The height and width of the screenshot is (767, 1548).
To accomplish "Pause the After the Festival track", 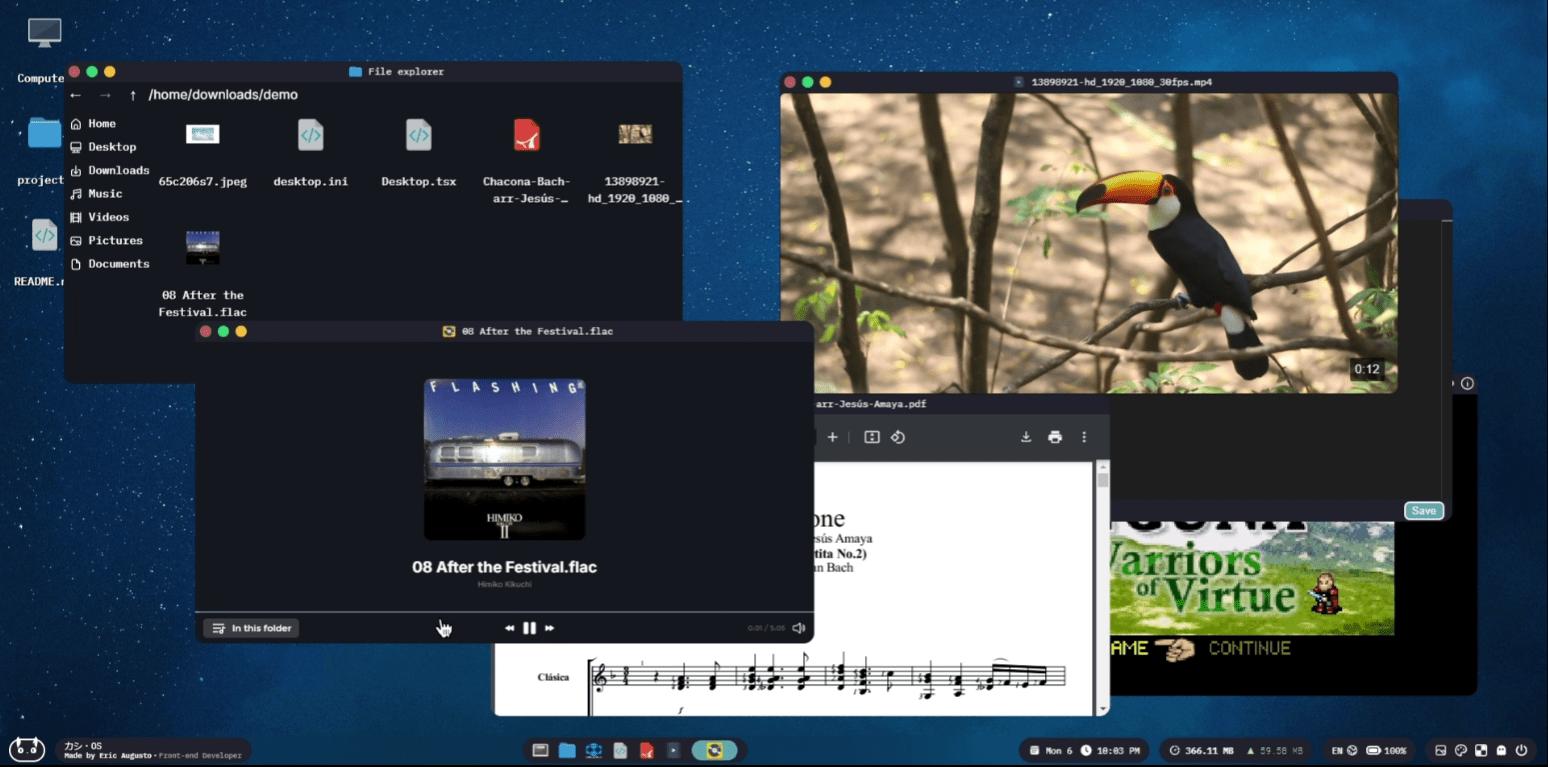I will coord(529,628).
